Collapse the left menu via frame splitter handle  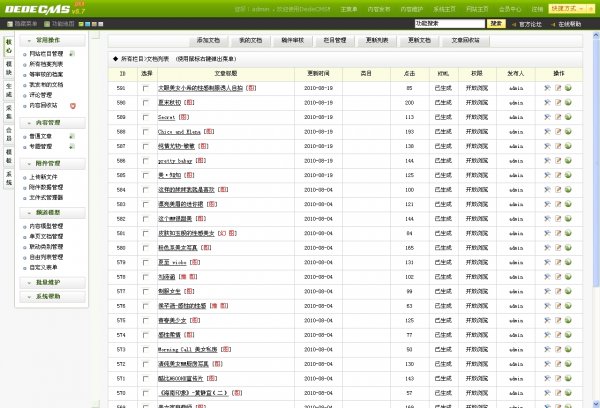[x=96, y=35]
